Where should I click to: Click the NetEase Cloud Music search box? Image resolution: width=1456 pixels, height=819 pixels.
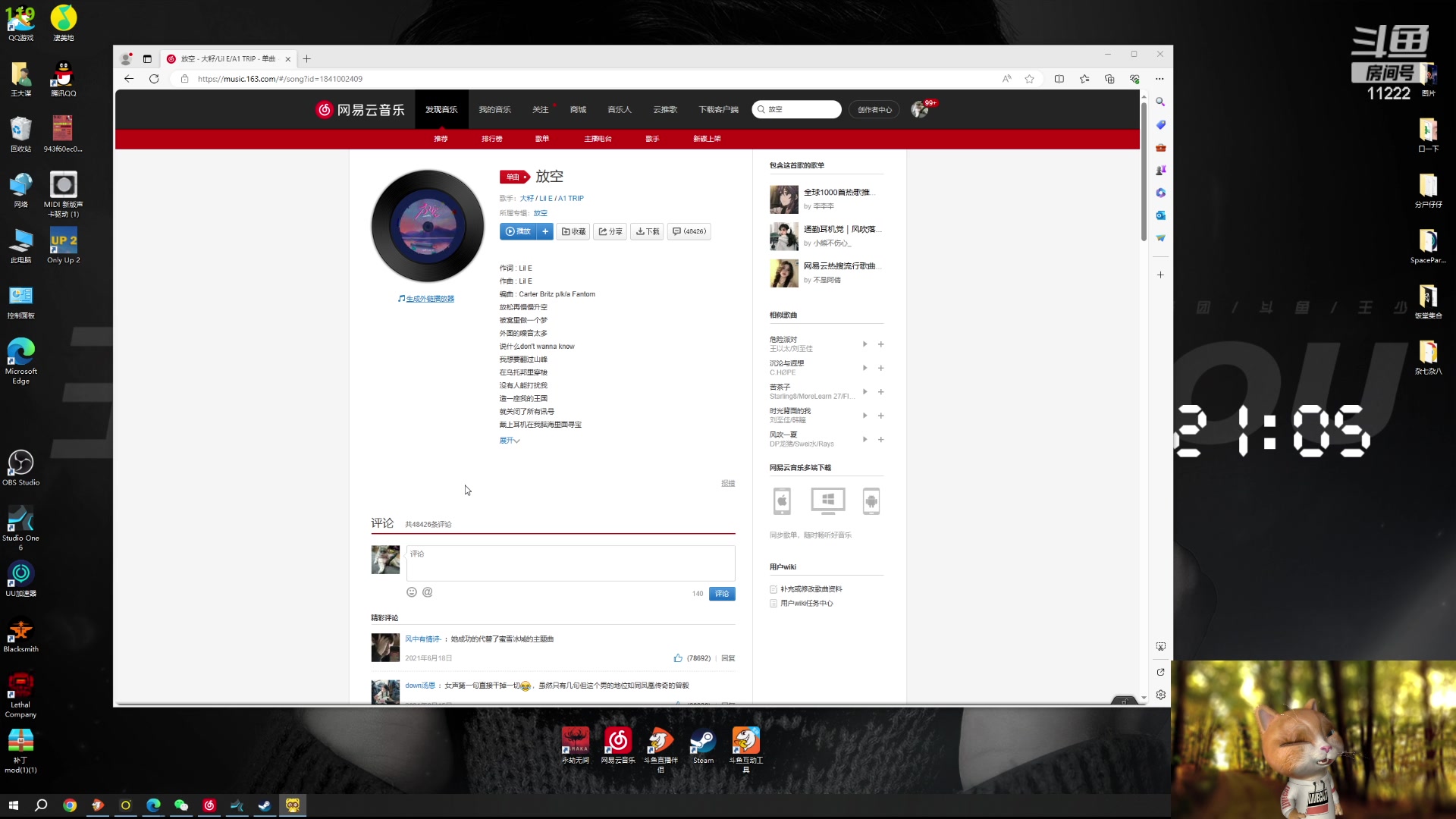click(797, 110)
